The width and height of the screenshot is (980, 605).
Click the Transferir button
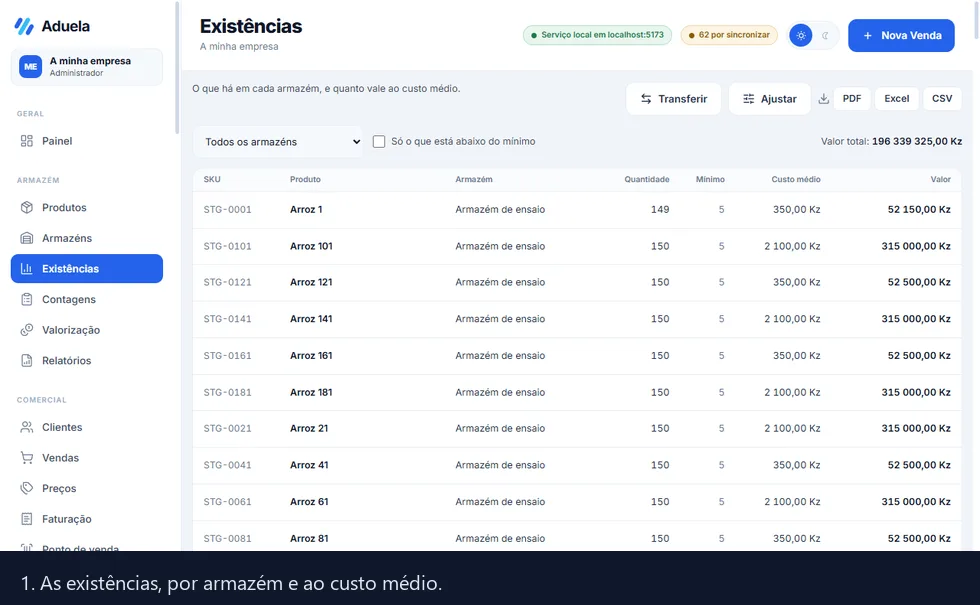point(673,99)
